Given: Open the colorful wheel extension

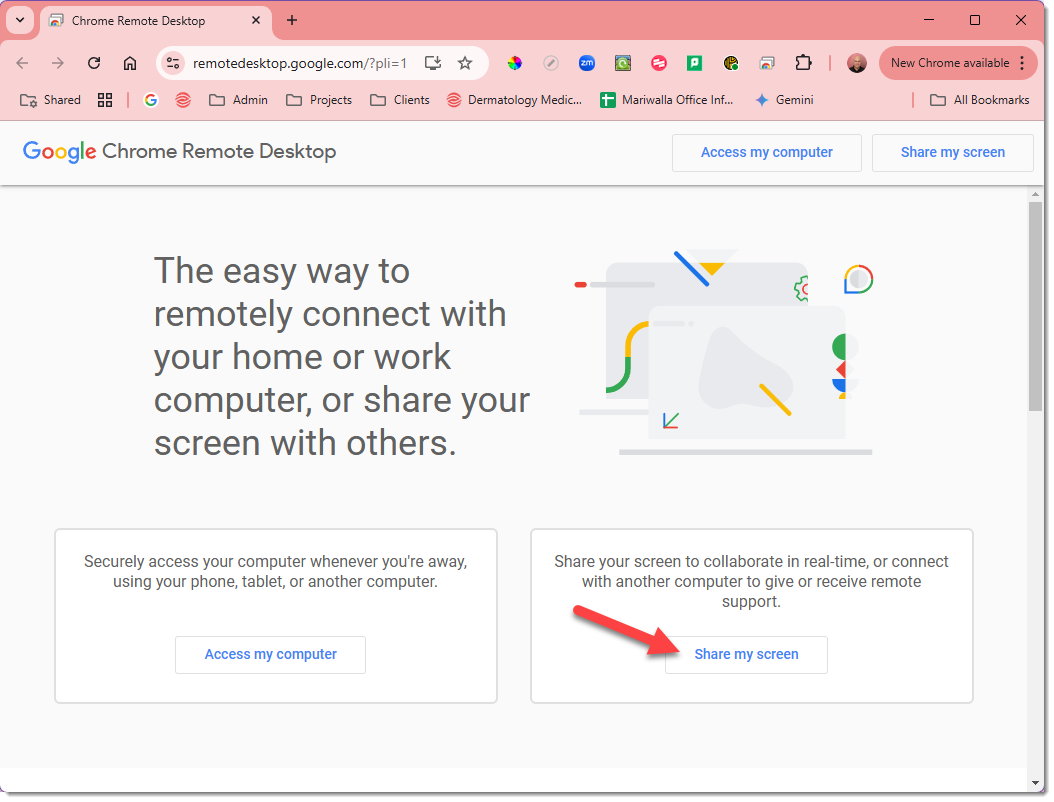Looking at the screenshot, I should (x=515, y=63).
